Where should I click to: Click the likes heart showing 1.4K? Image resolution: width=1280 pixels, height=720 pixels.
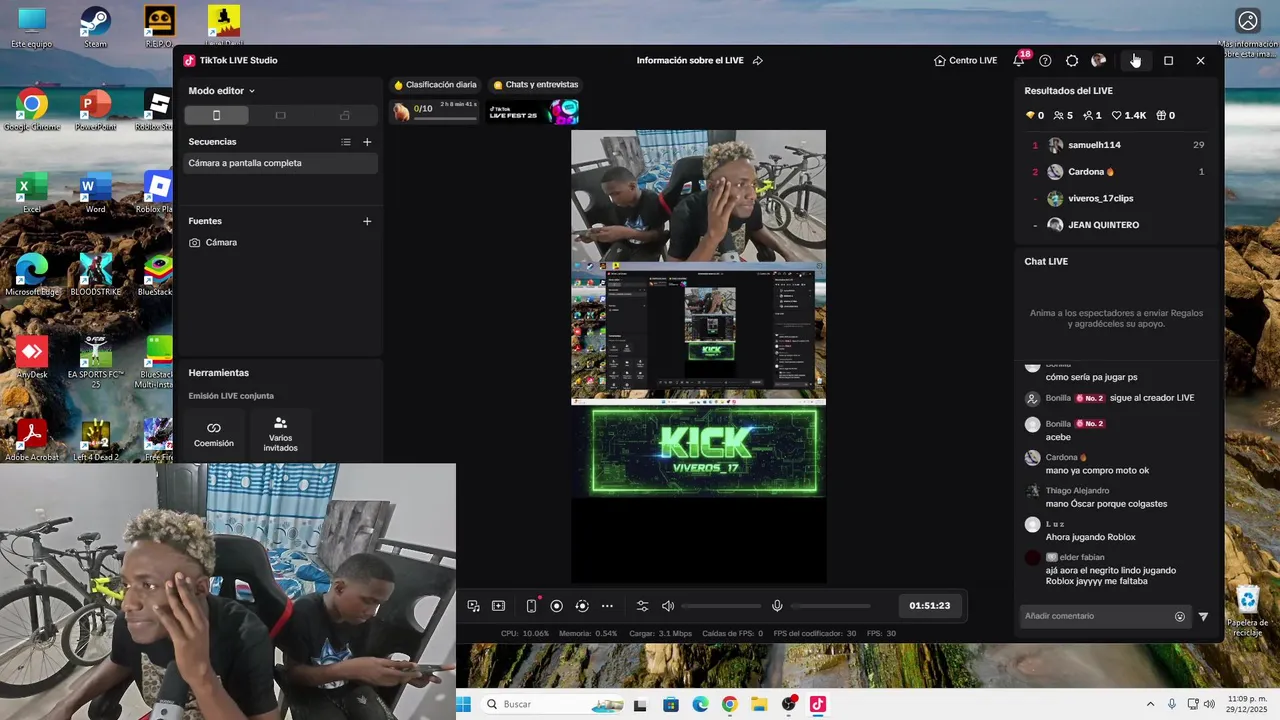1117,116
